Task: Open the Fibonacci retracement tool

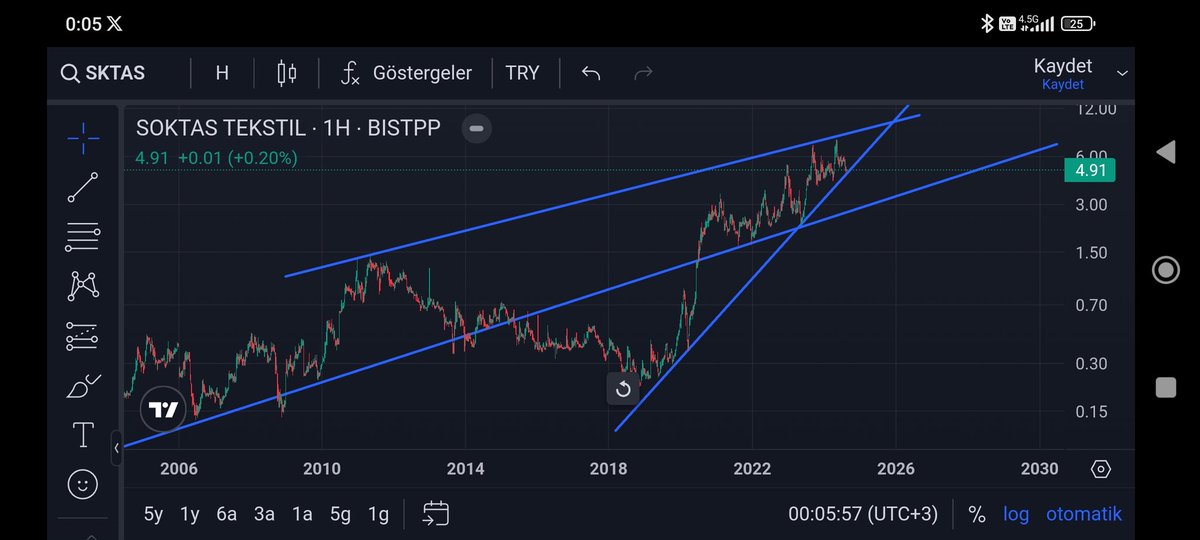Action: (83, 237)
